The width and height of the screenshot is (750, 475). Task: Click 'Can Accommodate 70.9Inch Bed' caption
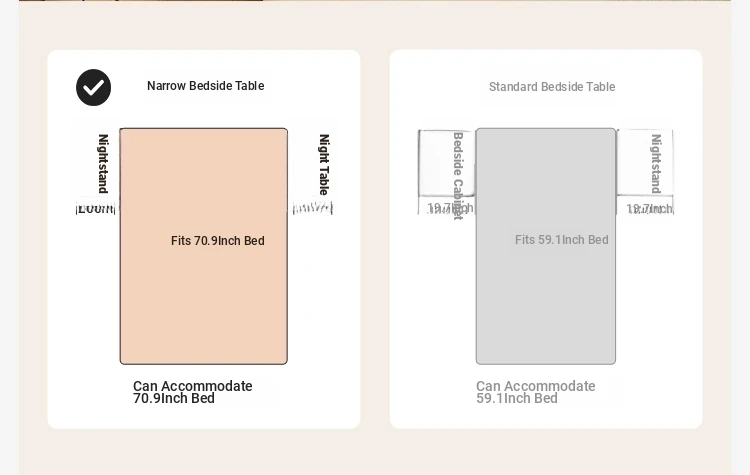coord(192,392)
